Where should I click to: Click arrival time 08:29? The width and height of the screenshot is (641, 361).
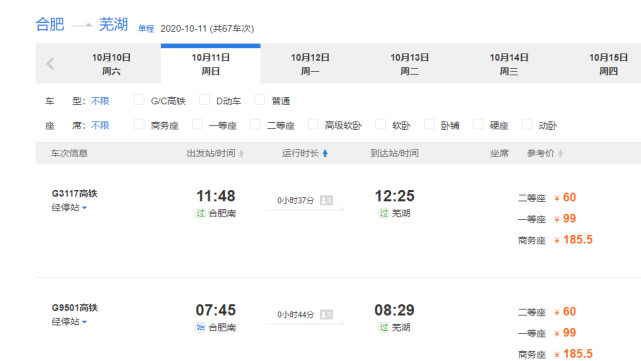394,310
